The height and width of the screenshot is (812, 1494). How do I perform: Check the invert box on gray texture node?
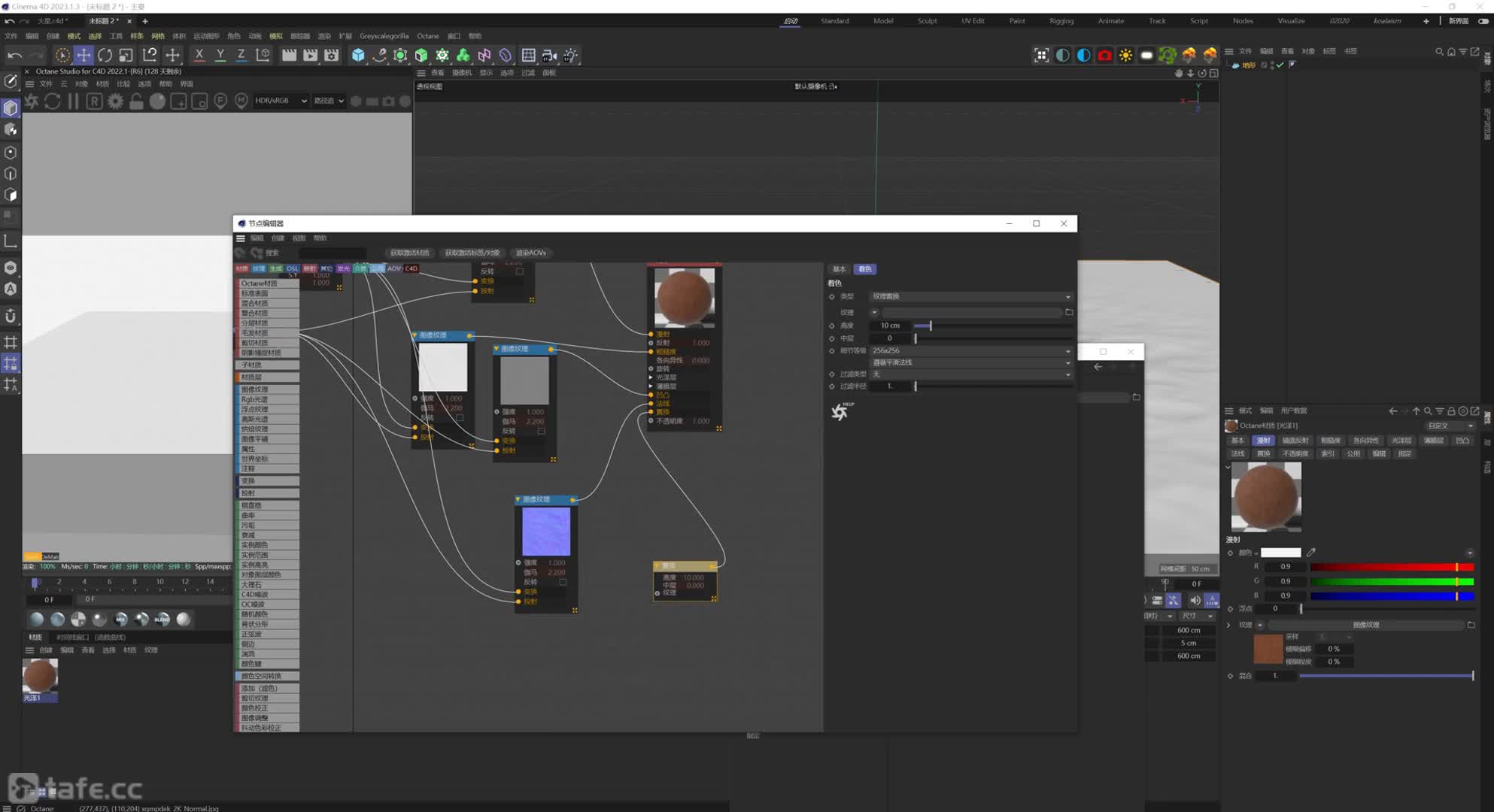tap(541, 431)
